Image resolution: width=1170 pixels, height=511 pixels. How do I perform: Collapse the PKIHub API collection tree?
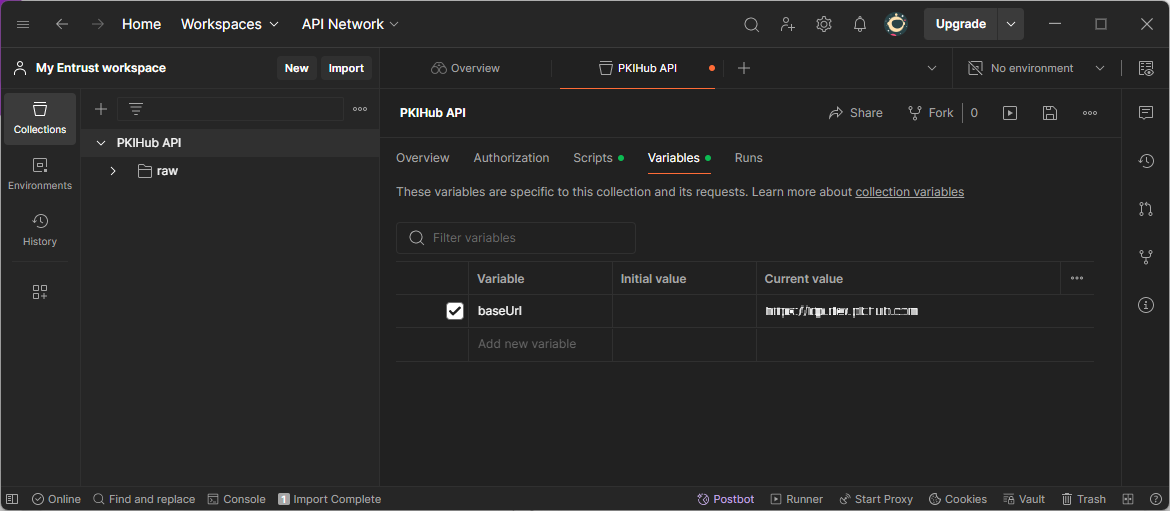click(101, 143)
